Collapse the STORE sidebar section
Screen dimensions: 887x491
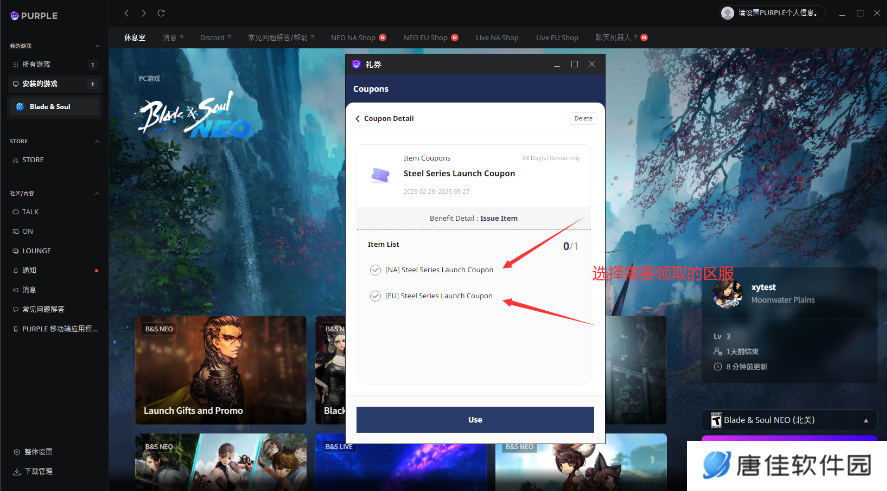(97, 141)
